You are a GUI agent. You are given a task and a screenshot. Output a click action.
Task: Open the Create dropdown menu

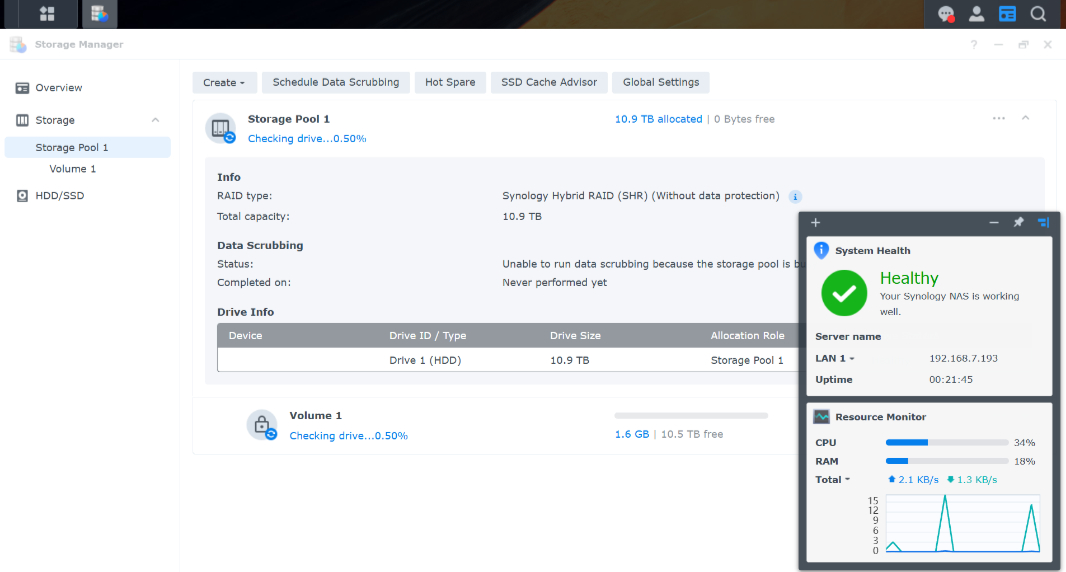click(225, 83)
